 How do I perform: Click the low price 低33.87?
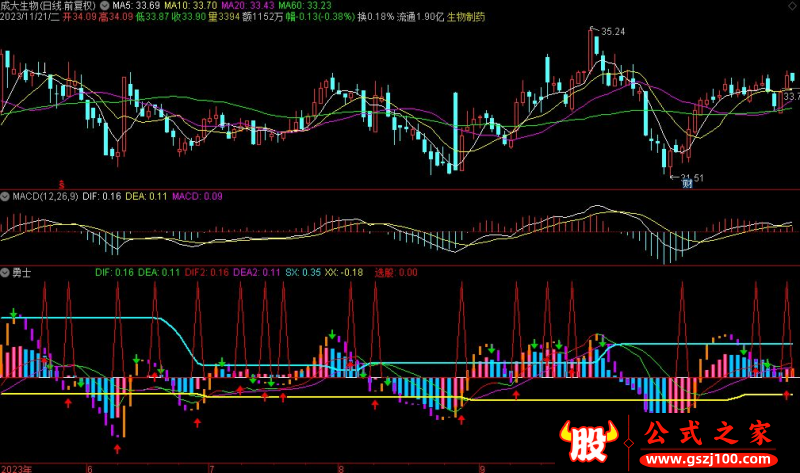tap(153, 17)
